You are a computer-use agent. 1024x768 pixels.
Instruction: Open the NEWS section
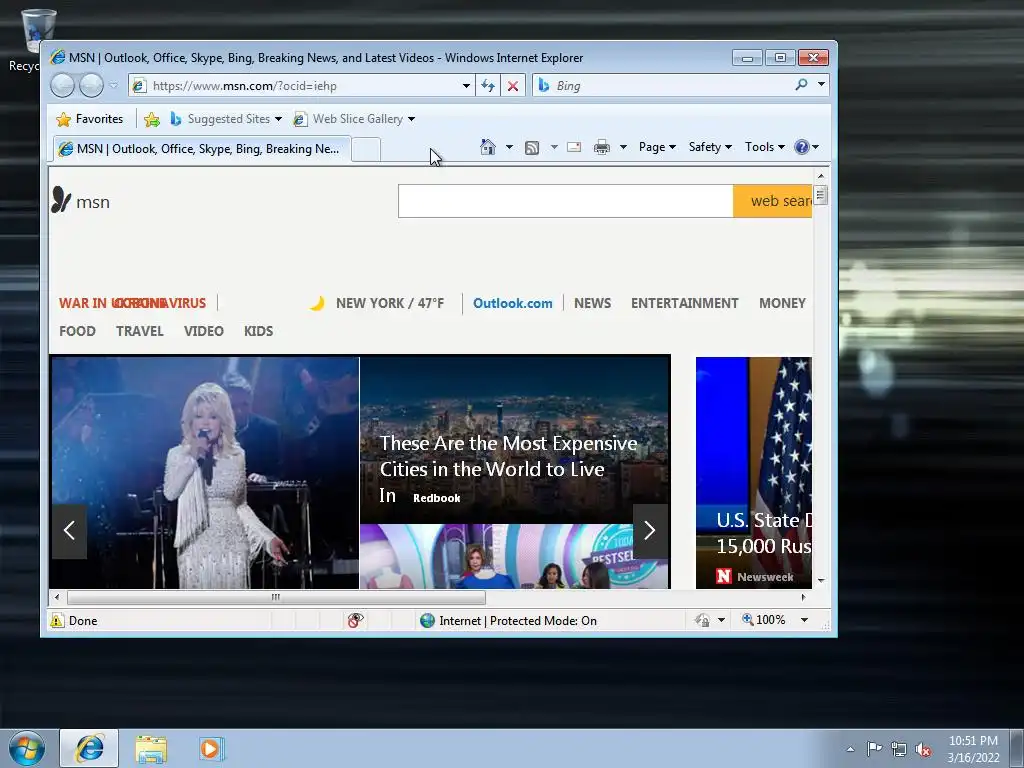pos(592,303)
